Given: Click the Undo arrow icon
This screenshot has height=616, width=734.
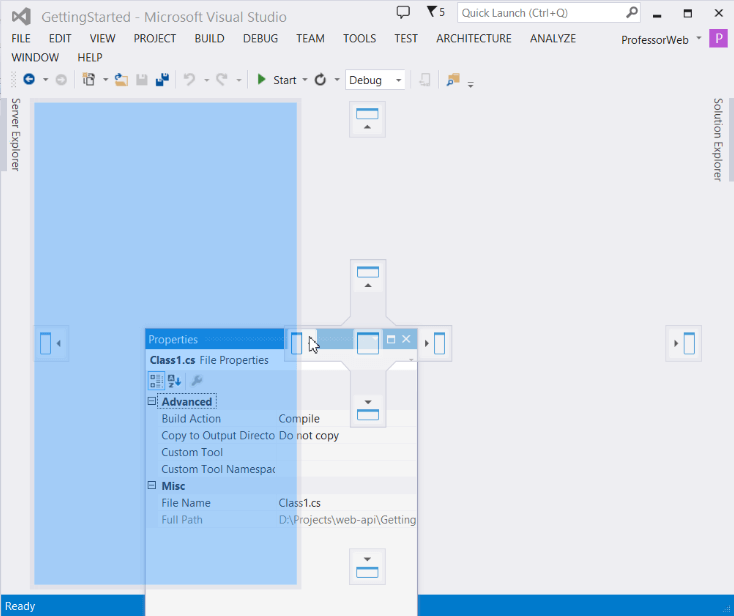Looking at the screenshot, I should click(189, 80).
